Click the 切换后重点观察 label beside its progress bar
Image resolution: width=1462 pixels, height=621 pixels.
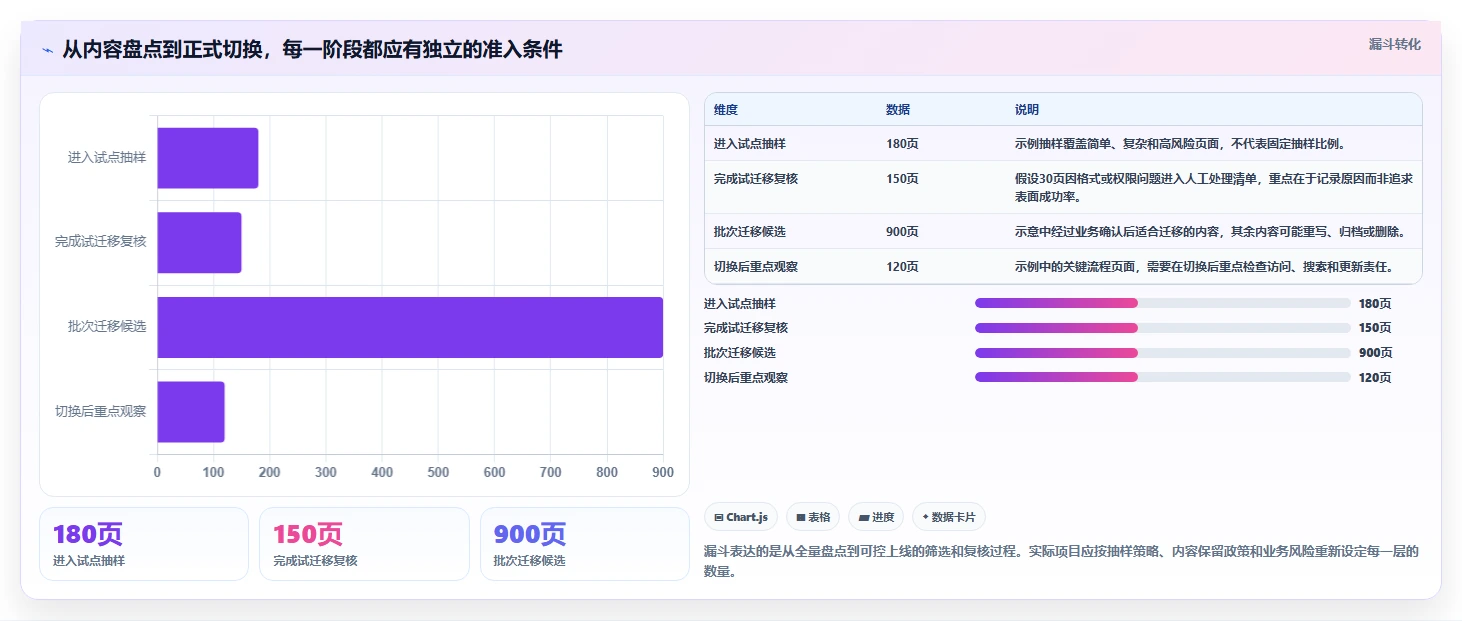[x=746, y=378]
